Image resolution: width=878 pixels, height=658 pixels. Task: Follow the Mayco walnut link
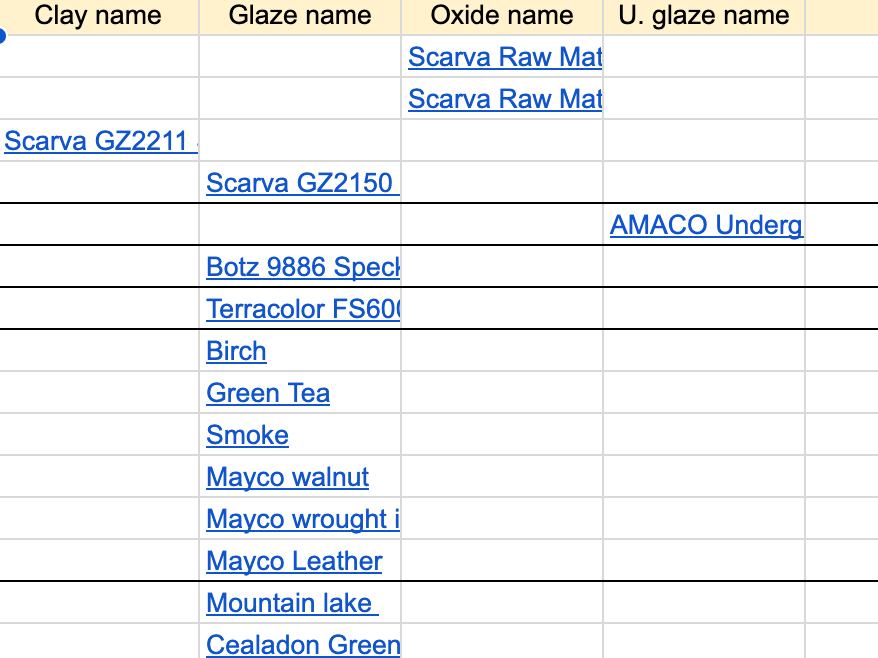coord(287,477)
